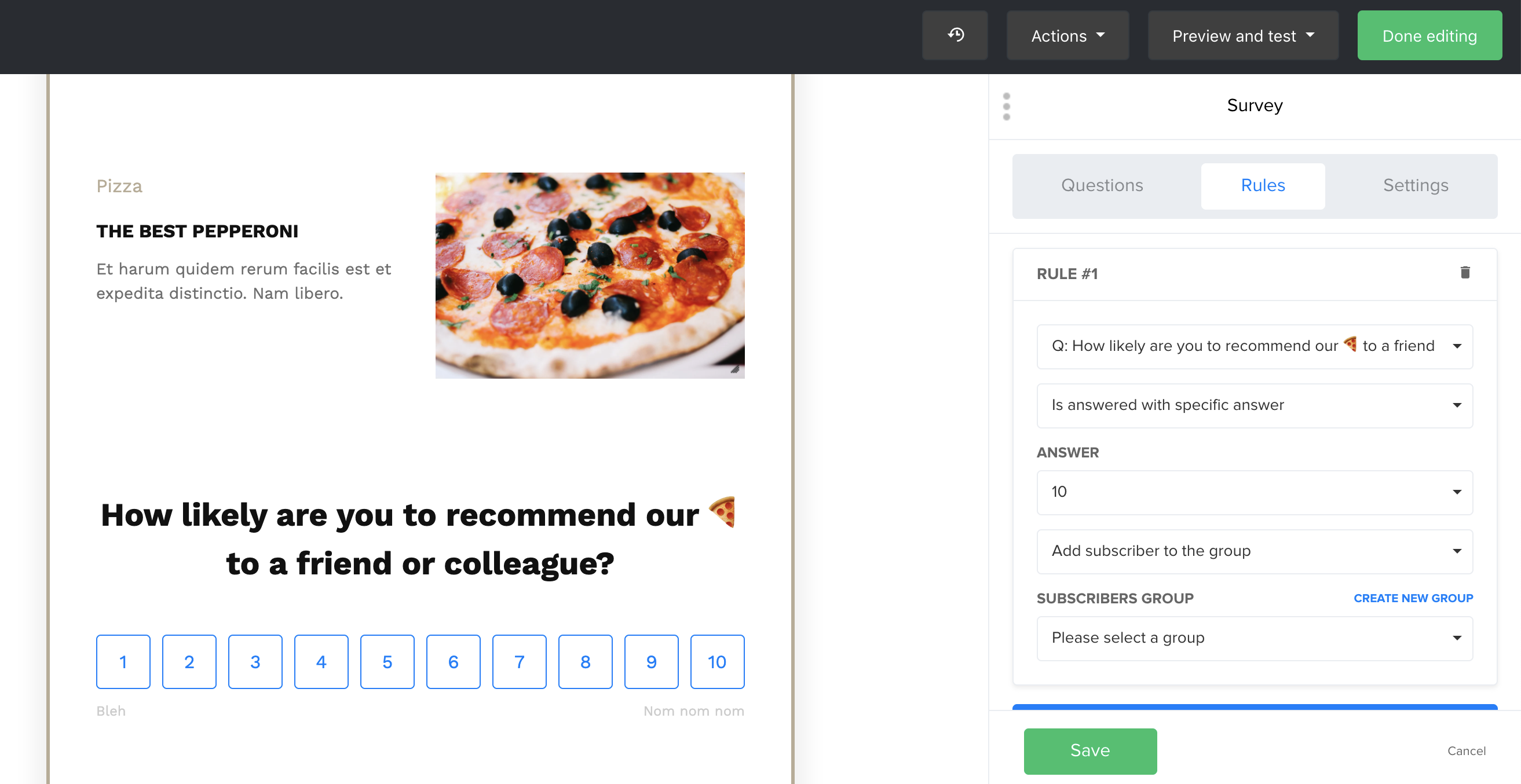Viewport: 1521px width, 784px height.
Task: Click the three-dot drag handle beside Survey
Action: (1007, 107)
